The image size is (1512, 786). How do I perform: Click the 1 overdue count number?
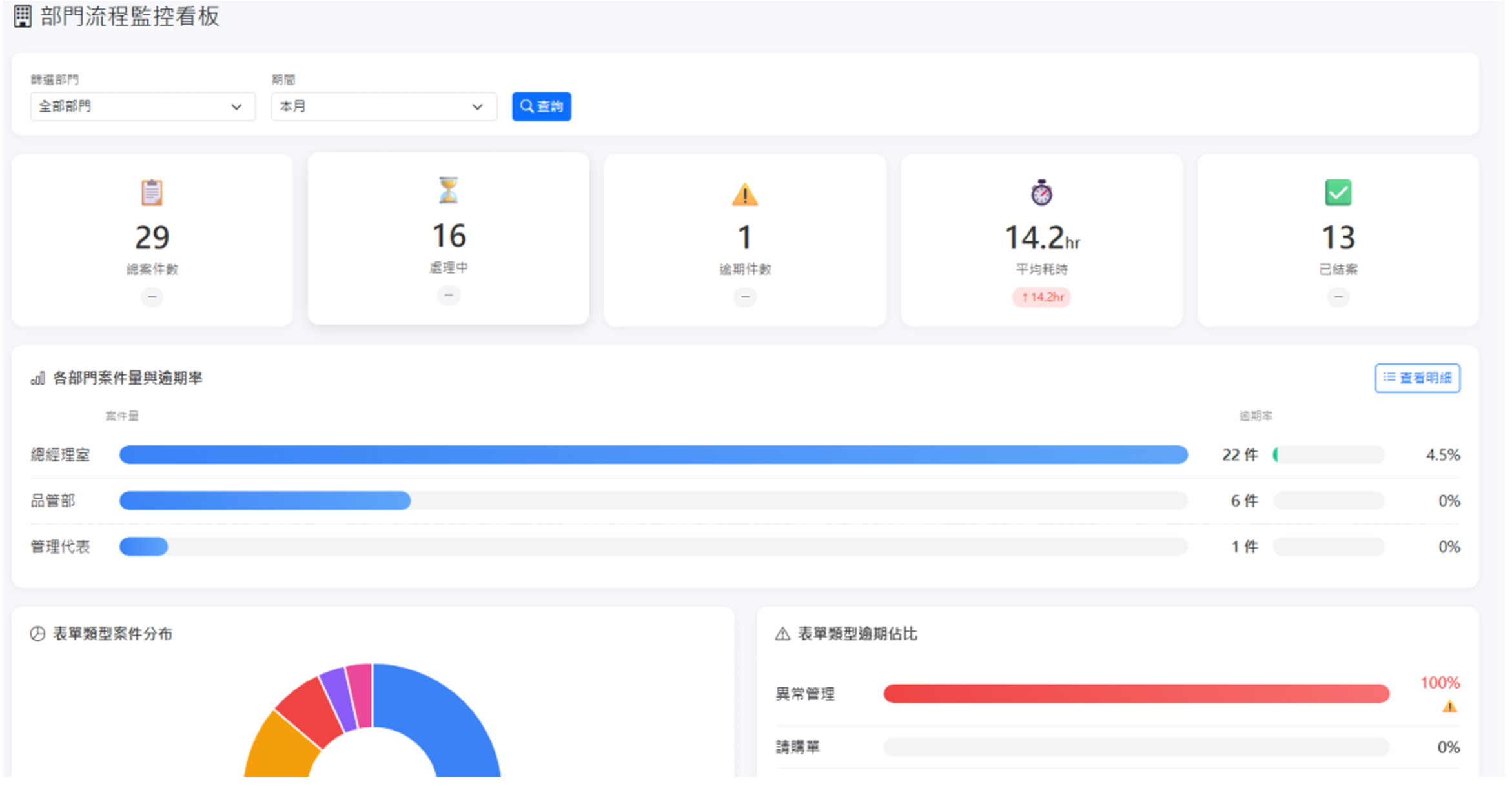pos(744,237)
